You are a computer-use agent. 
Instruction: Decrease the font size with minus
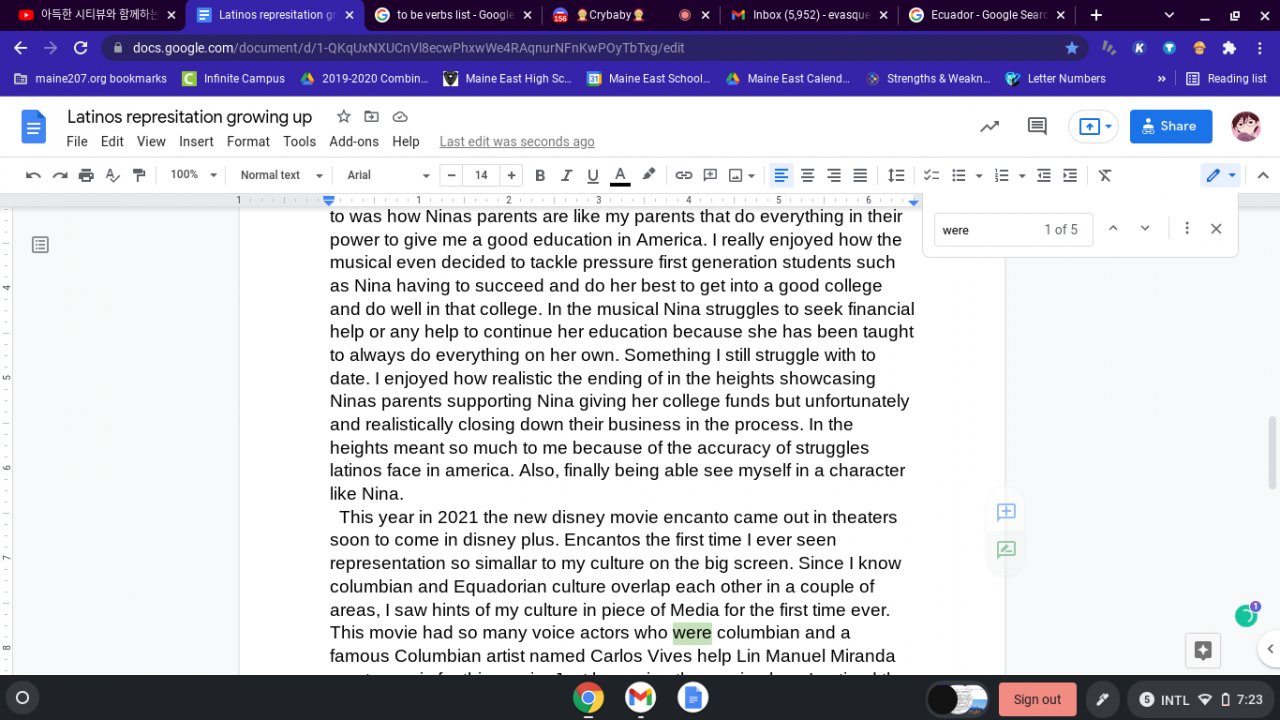click(x=451, y=175)
